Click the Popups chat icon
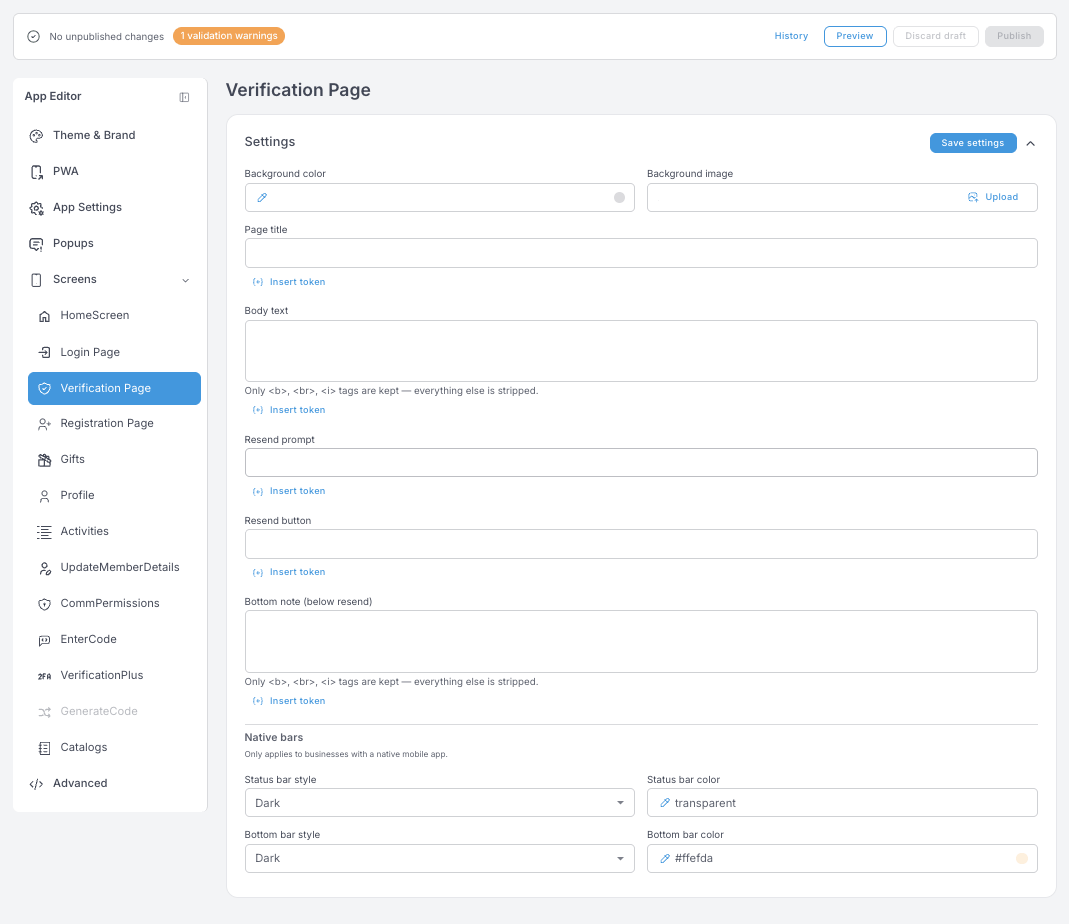The image size is (1069, 924). pyautogui.click(x=36, y=244)
